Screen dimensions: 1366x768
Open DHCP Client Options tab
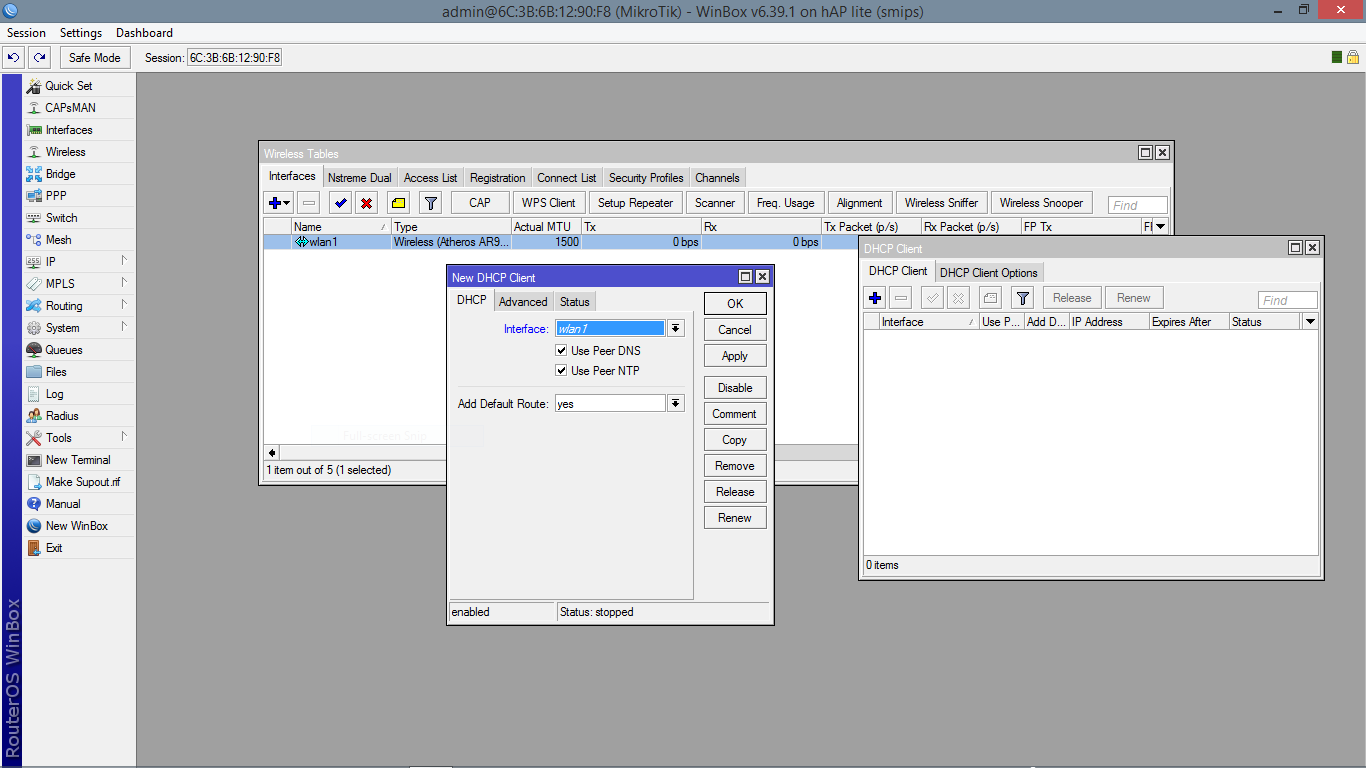[x=989, y=273]
